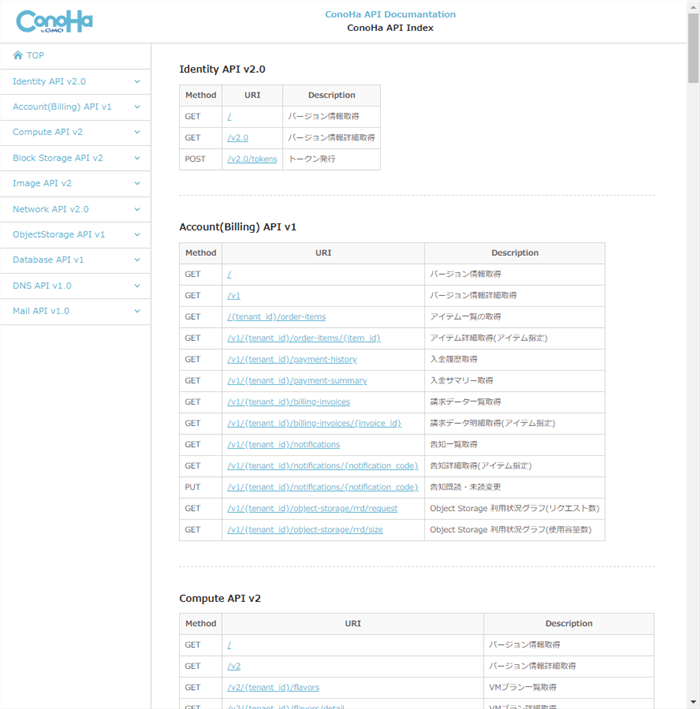Open the /v2.0/tokens POST link
Screen dimensions: 700x709
pos(252,159)
